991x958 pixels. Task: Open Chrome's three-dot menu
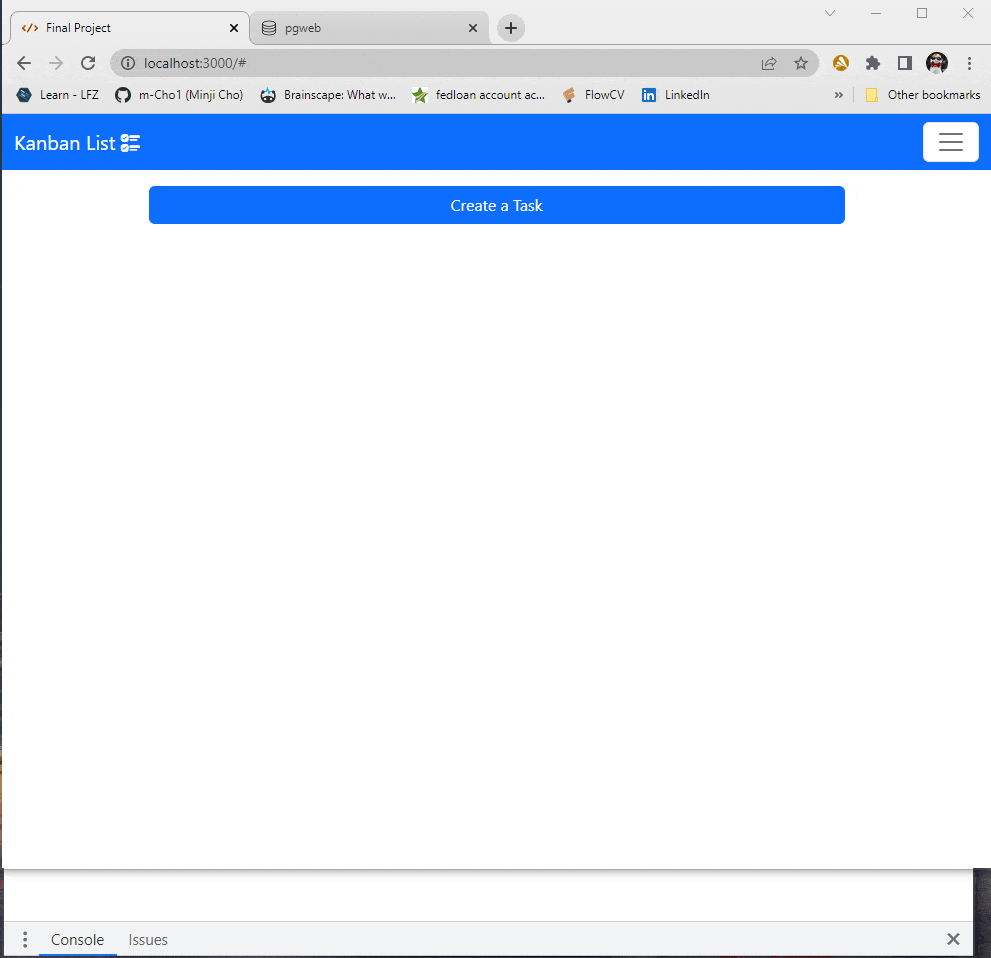click(x=970, y=63)
